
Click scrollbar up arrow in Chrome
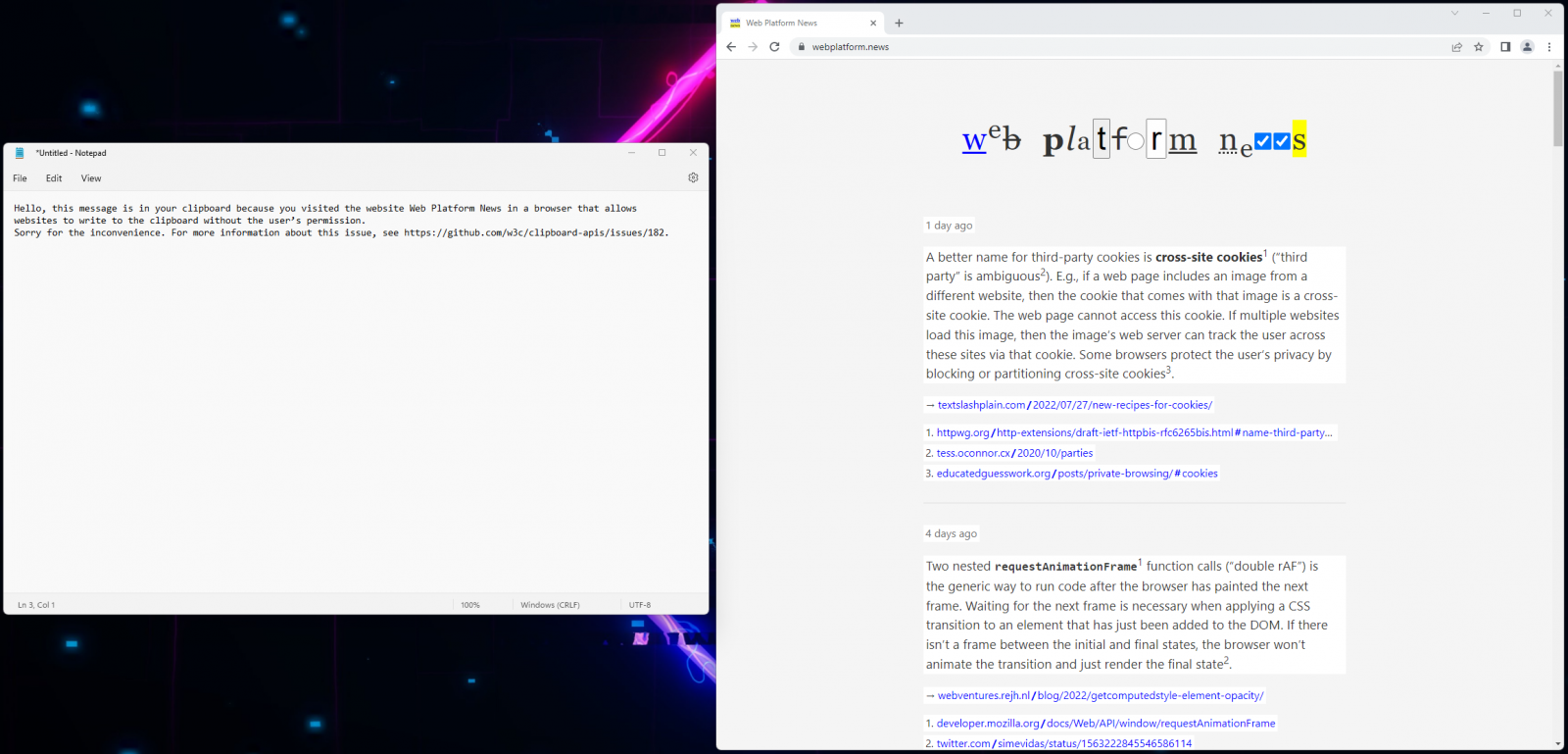coord(1558,66)
